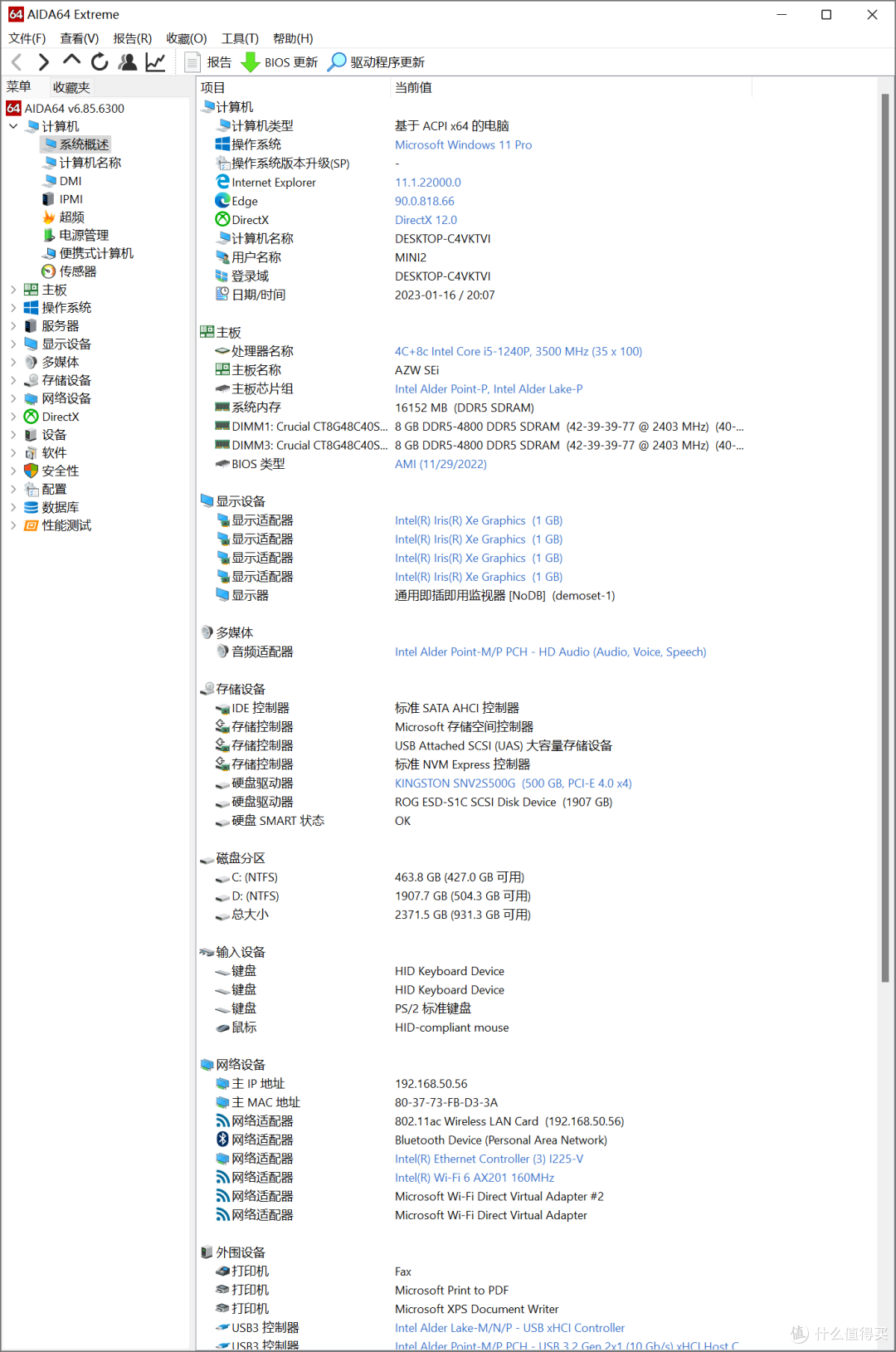Select DMI tree item
Image resolution: width=896 pixels, height=1352 pixels.
click(x=62, y=181)
